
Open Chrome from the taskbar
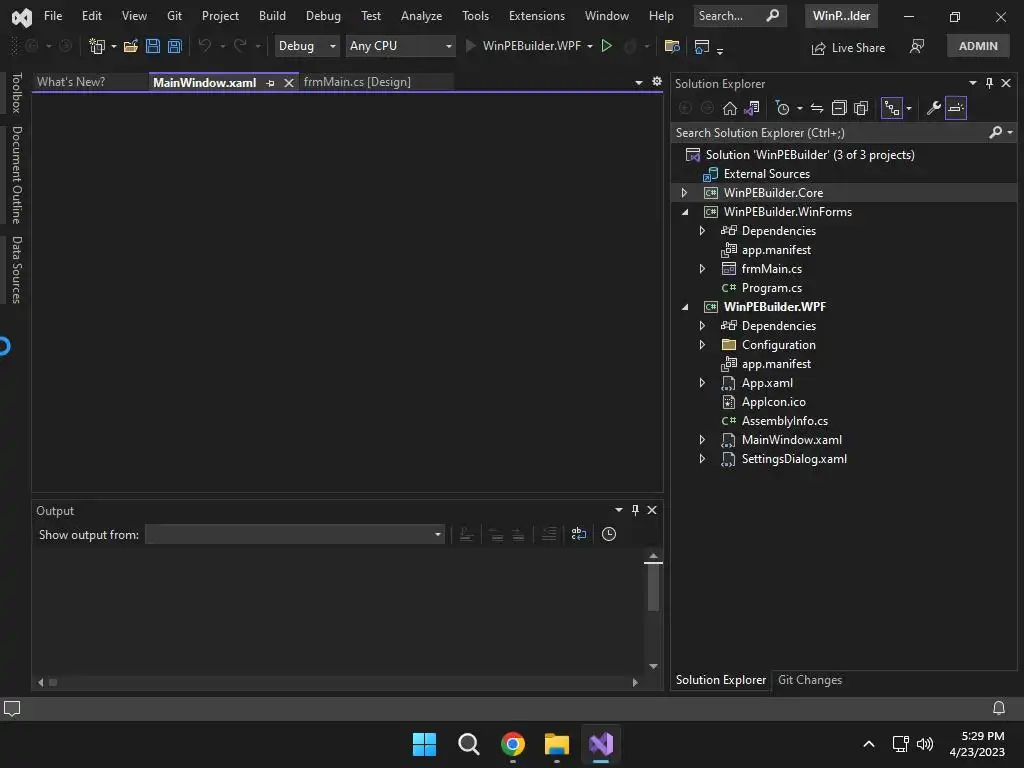[x=513, y=744]
